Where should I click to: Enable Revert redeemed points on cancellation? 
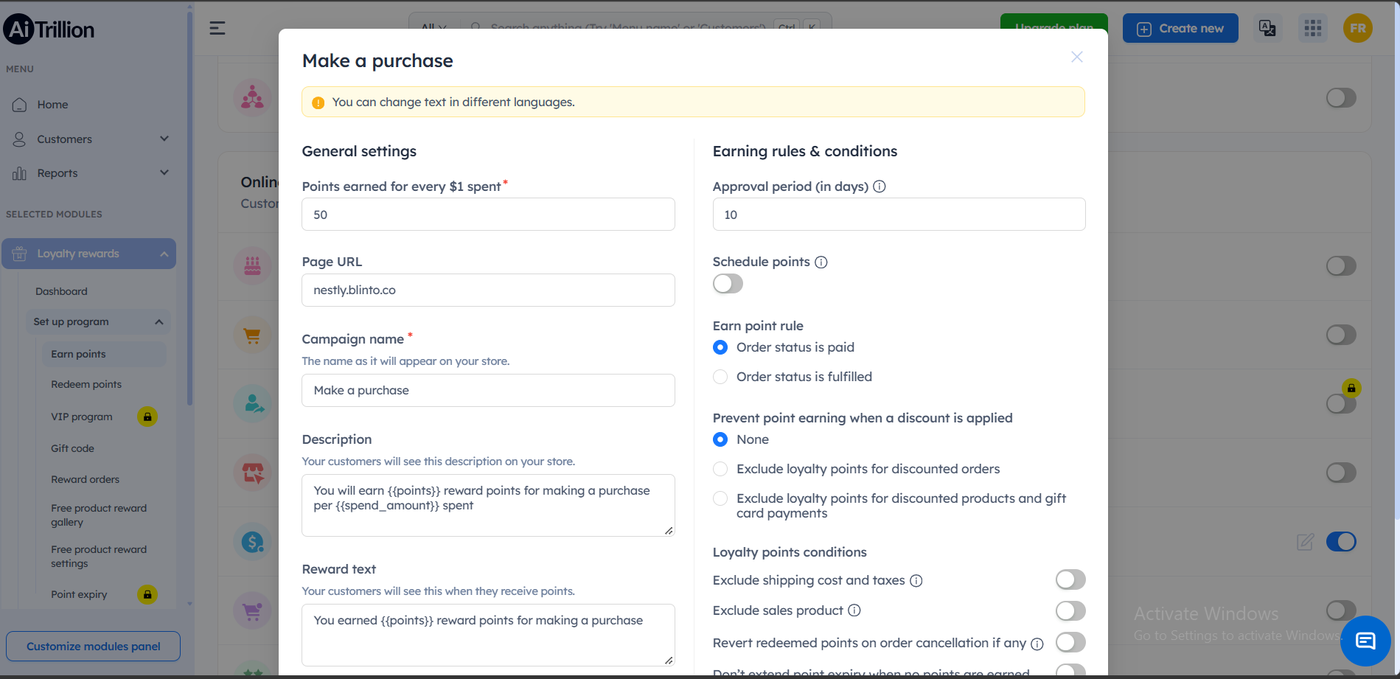(1070, 642)
